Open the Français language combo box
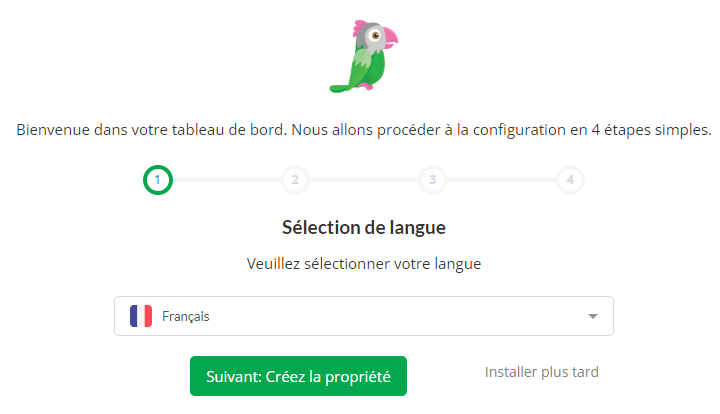The height and width of the screenshot is (414, 720). click(x=364, y=316)
